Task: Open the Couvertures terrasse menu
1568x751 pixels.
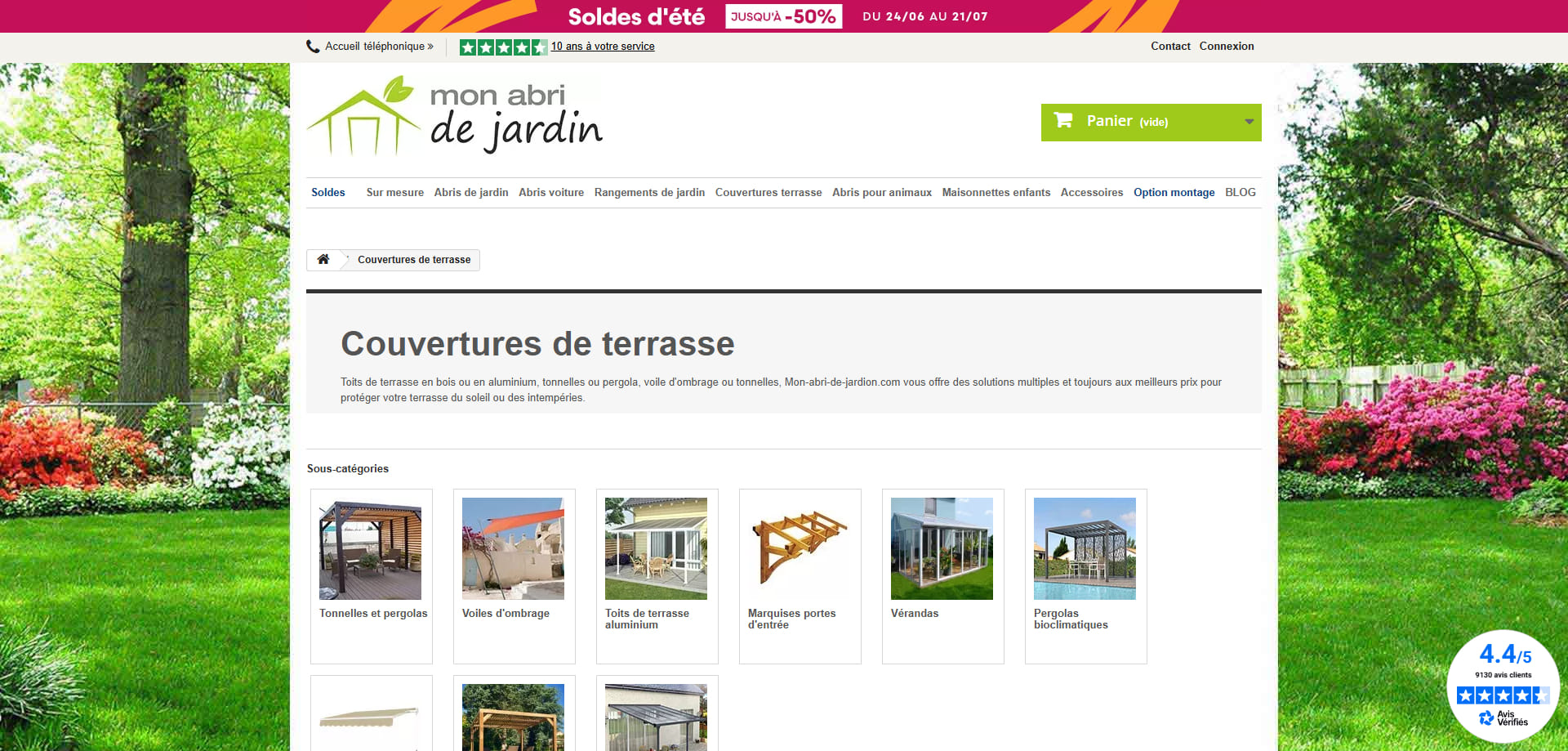Action: pos(768,193)
